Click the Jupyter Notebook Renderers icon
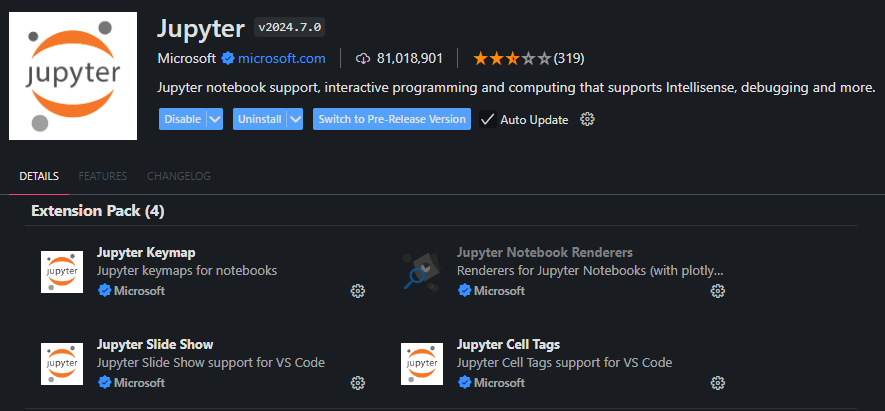Screen dimensions: 885x411 click(x=422, y=272)
